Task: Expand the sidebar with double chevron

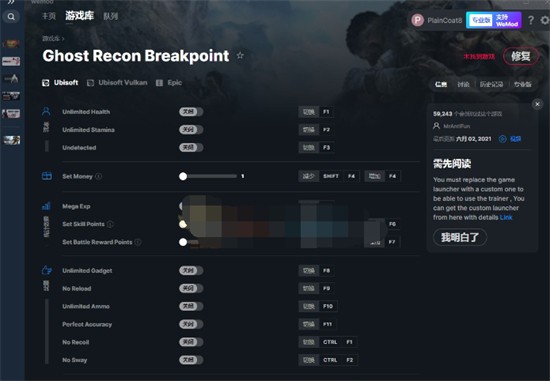Action: click(x=11, y=2)
